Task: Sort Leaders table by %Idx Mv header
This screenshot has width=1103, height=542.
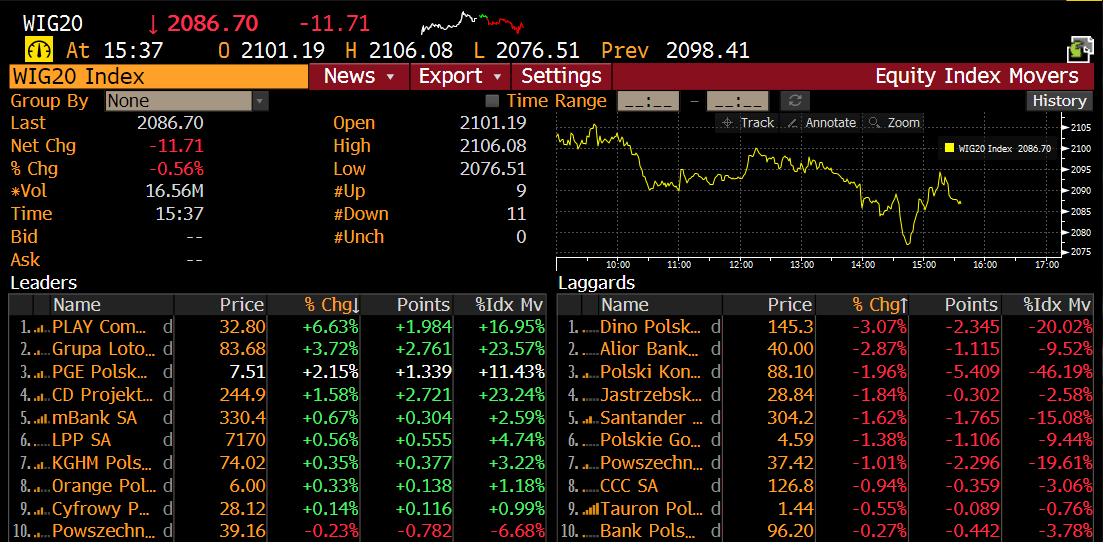Action: click(x=500, y=305)
